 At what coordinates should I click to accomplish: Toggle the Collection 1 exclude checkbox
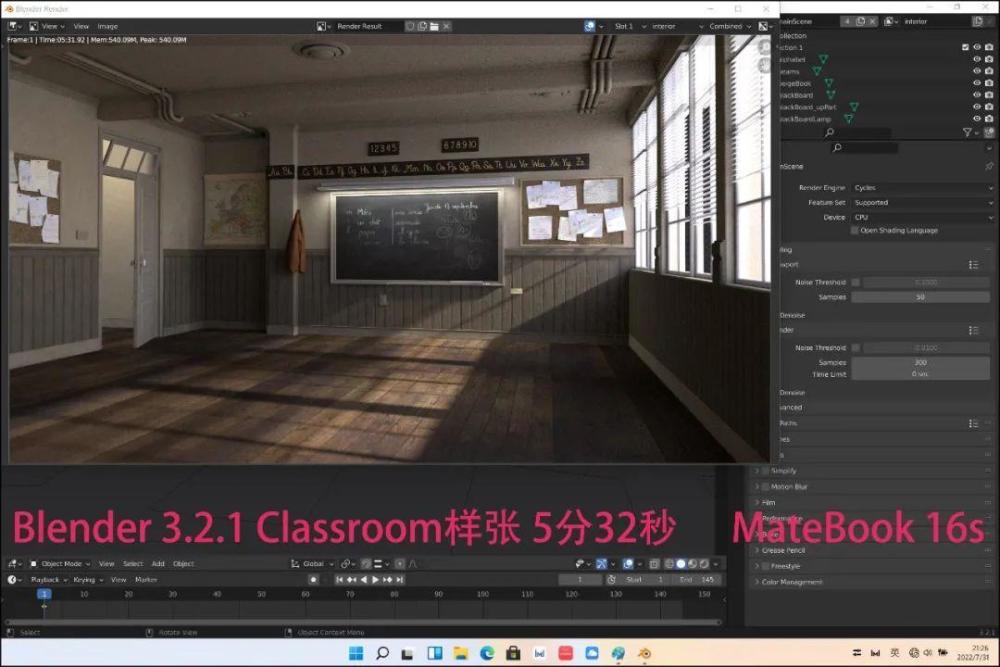[966, 47]
